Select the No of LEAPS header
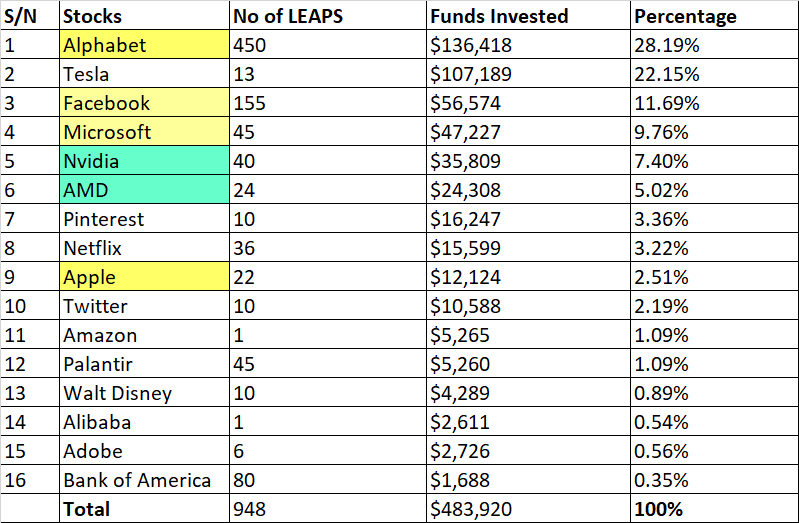The image size is (799, 523). [x=326, y=16]
